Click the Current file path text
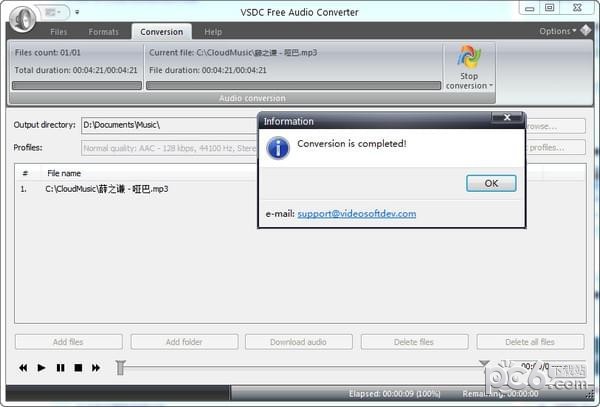The image size is (600, 407). [233, 52]
